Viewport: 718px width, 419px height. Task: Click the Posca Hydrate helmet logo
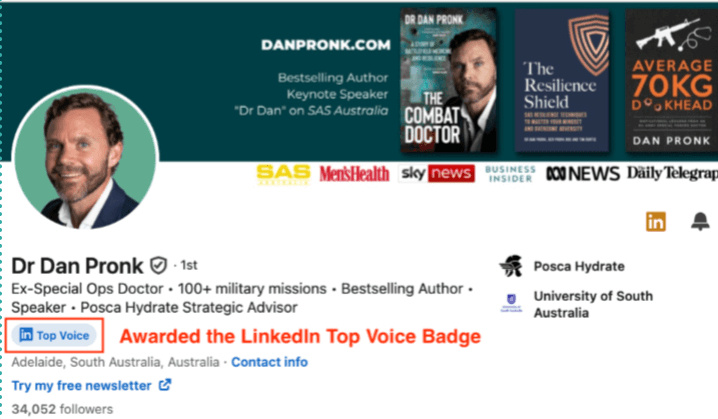click(512, 267)
